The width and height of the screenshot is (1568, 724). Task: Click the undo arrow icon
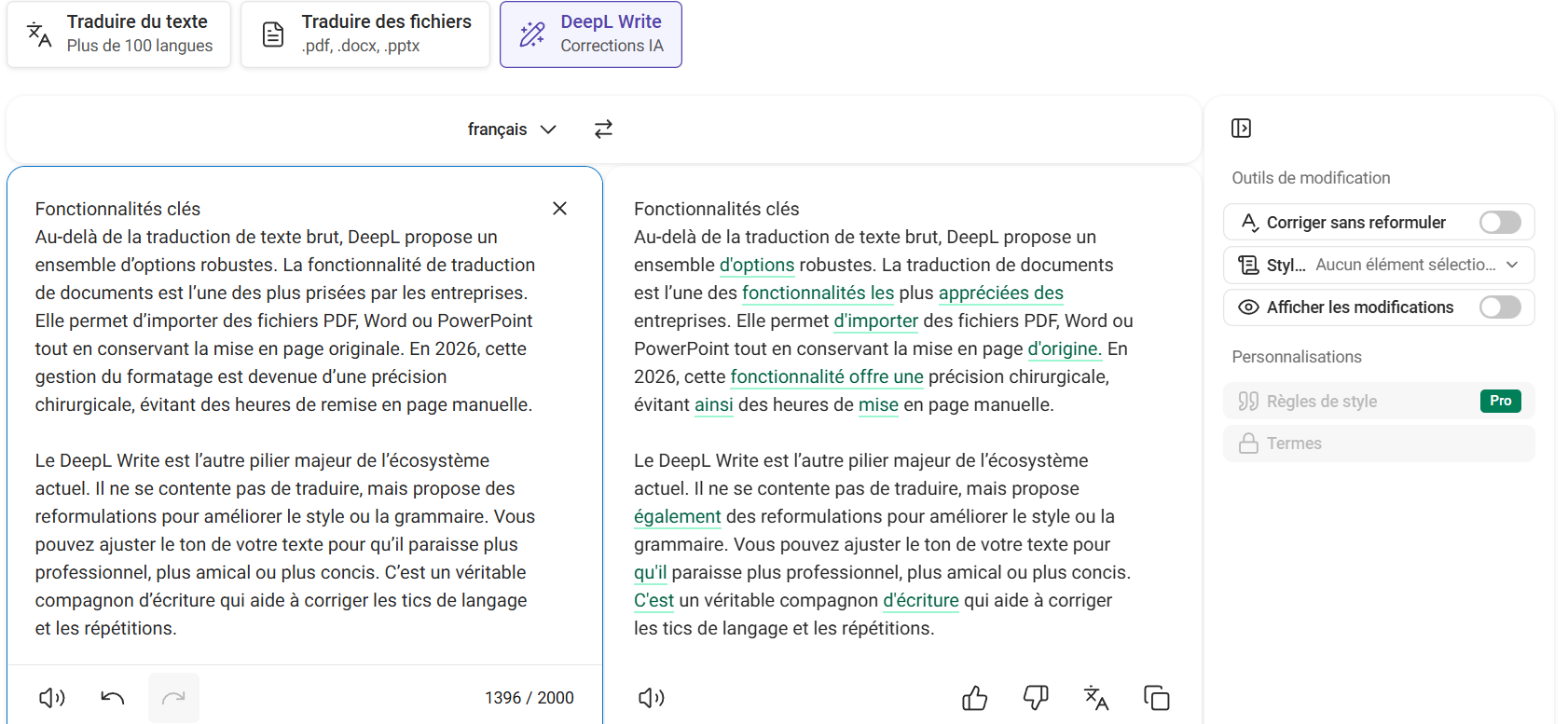coord(113,698)
